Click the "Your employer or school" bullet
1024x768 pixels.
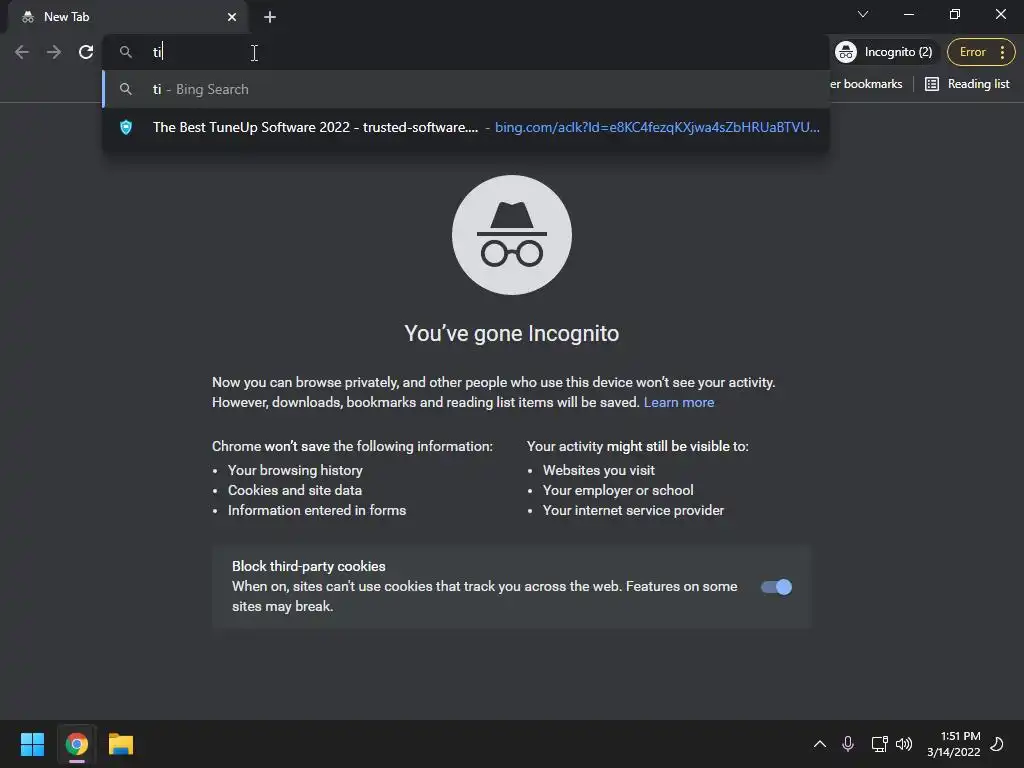click(x=618, y=490)
